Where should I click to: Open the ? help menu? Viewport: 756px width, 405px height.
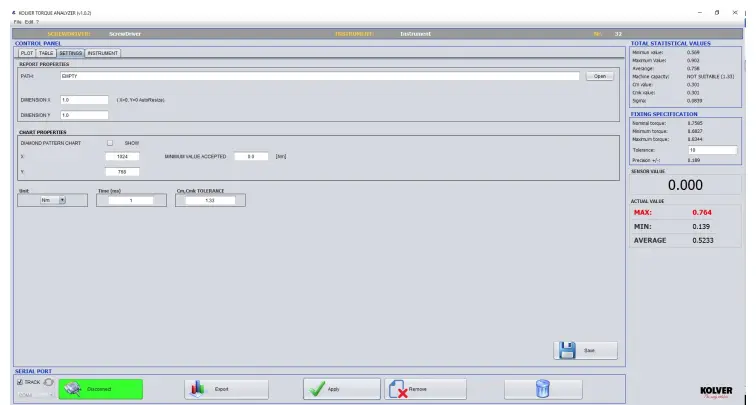[37, 22]
